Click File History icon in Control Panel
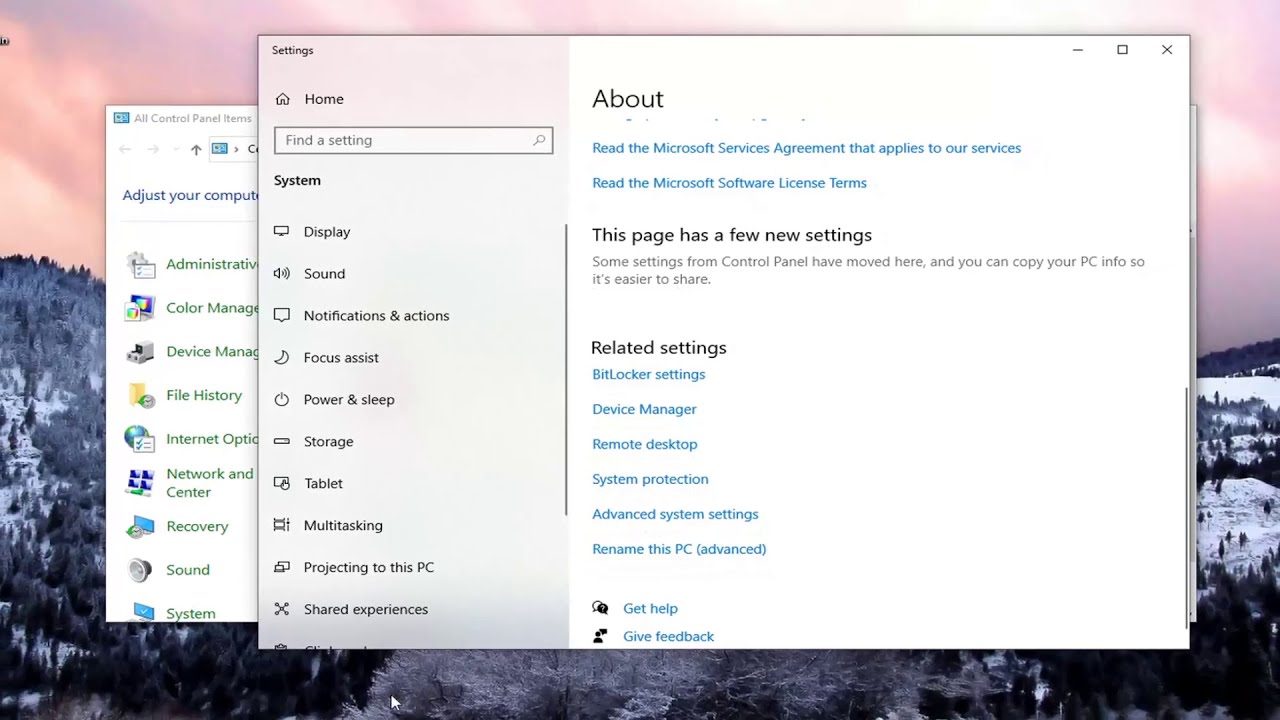 141,396
